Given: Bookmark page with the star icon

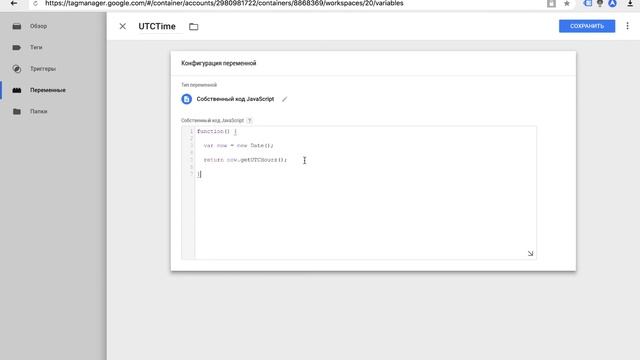Looking at the screenshot, I should [x=567, y=4].
